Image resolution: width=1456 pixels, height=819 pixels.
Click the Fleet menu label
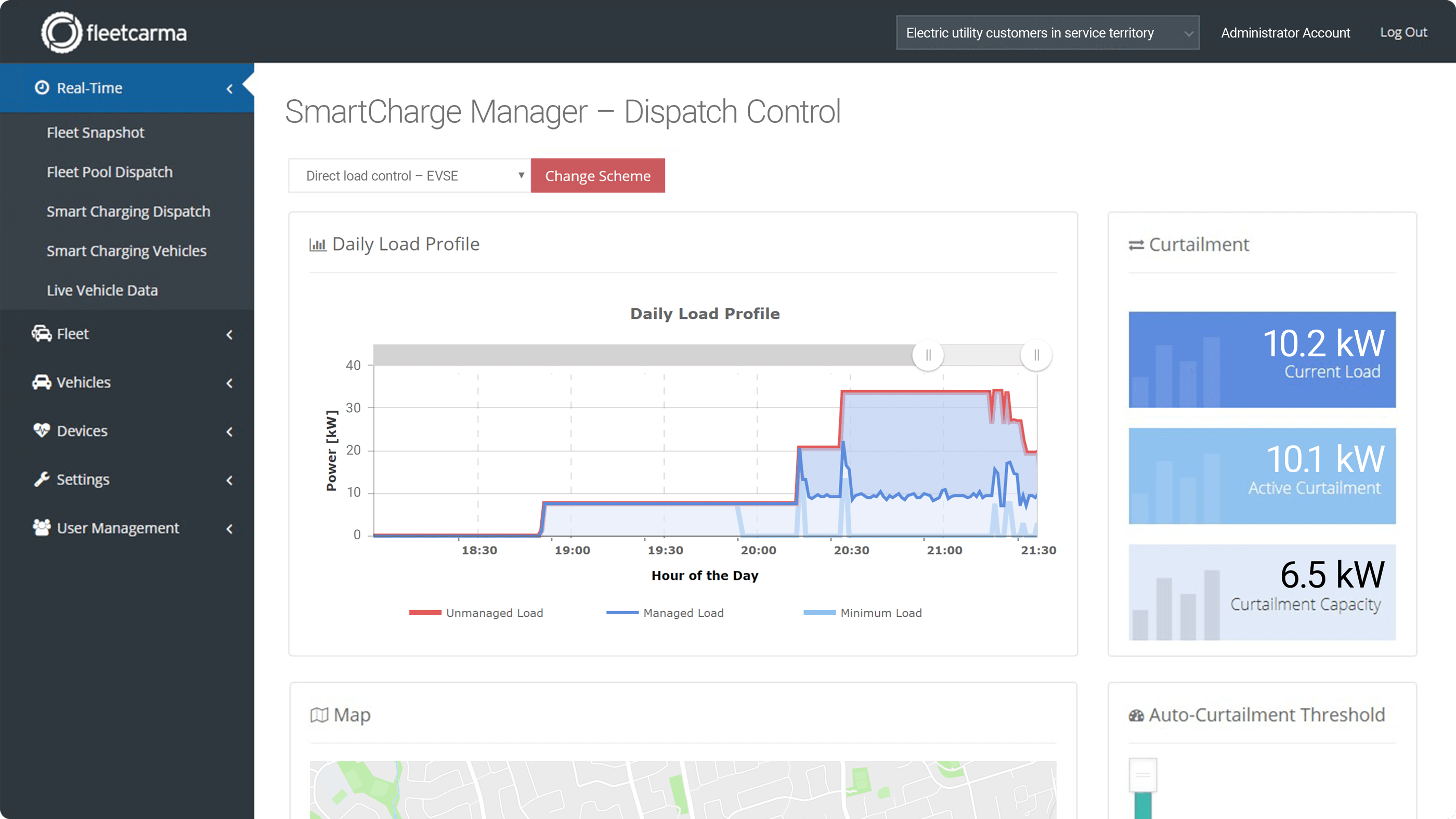(x=73, y=333)
